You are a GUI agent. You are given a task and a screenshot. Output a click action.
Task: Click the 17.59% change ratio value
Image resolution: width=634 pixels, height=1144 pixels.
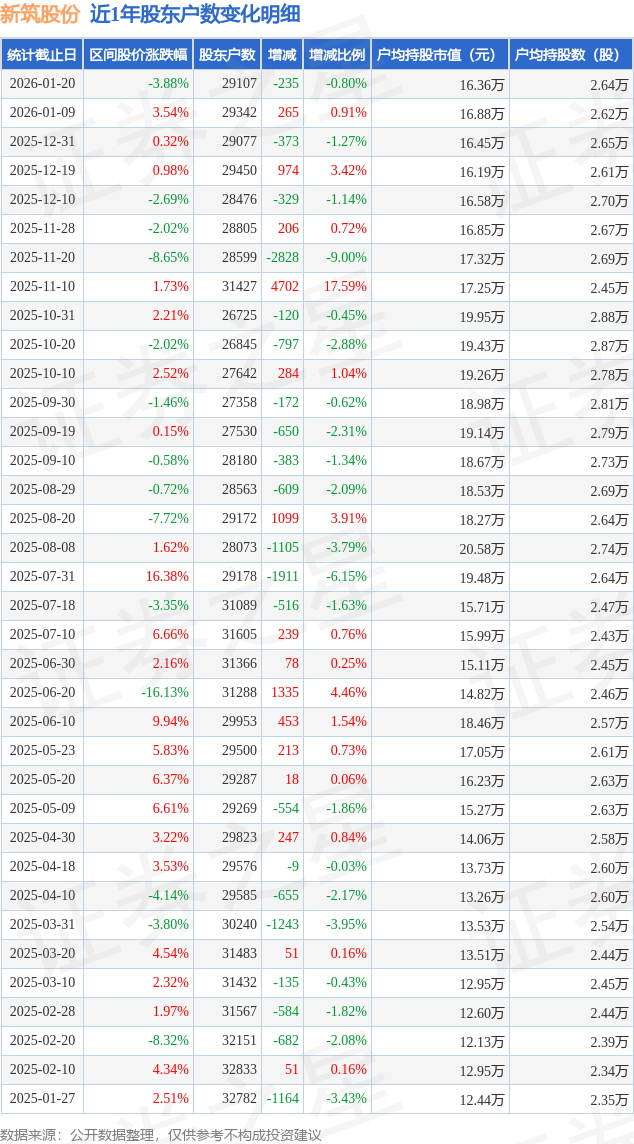[x=345, y=287]
